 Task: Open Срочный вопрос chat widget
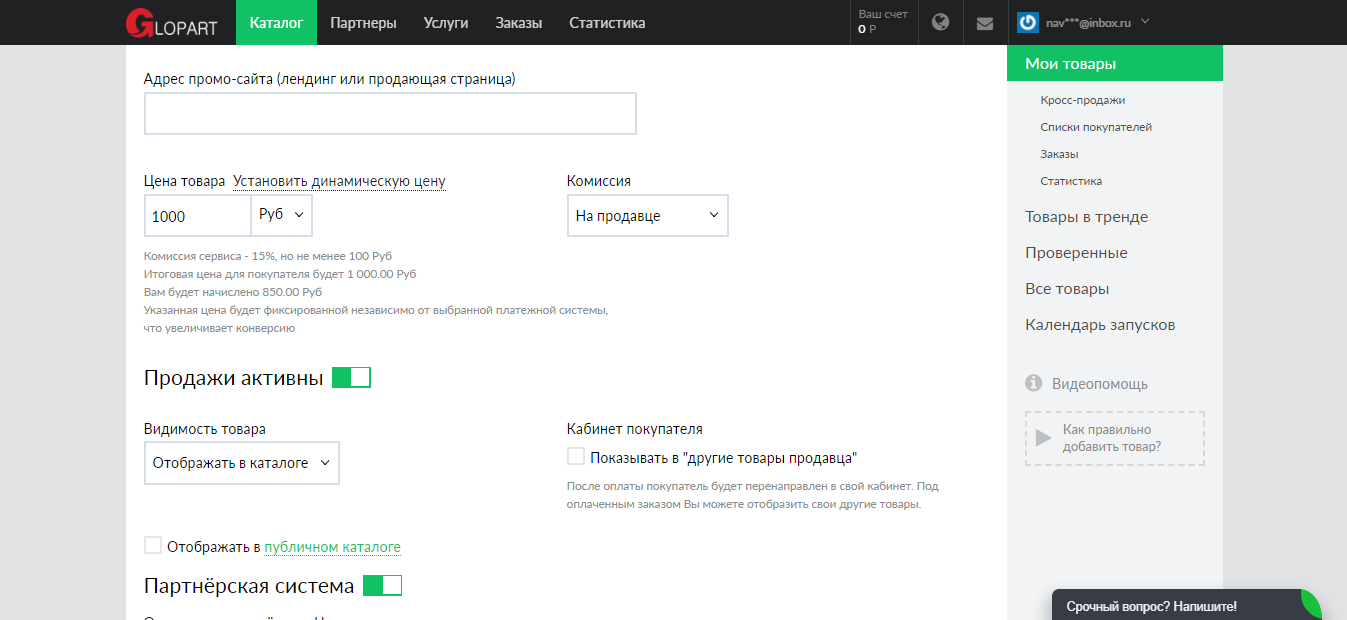pyautogui.click(x=1151, y=606)
